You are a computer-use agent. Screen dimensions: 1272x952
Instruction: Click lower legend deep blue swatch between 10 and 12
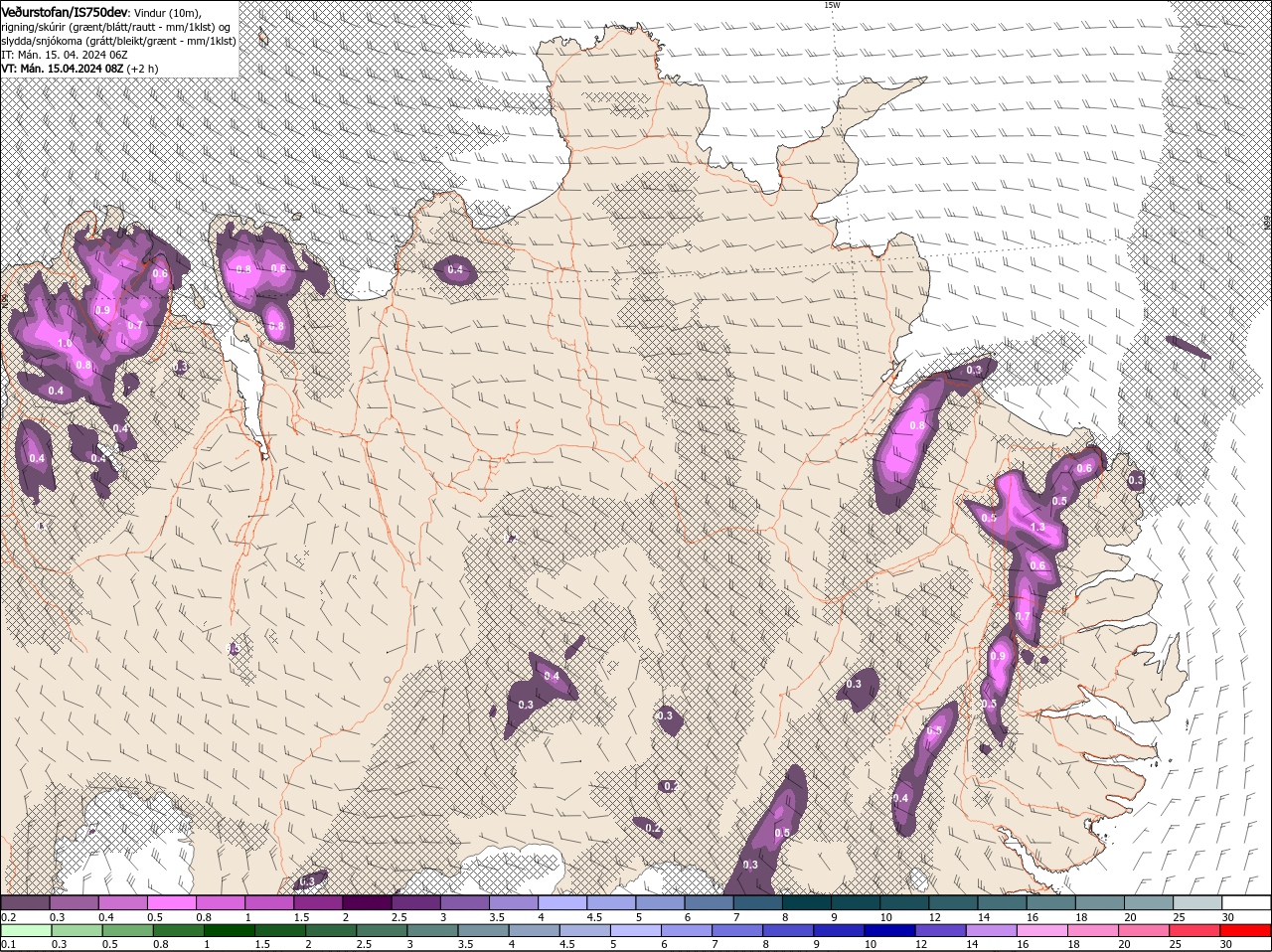pos(890,930)
